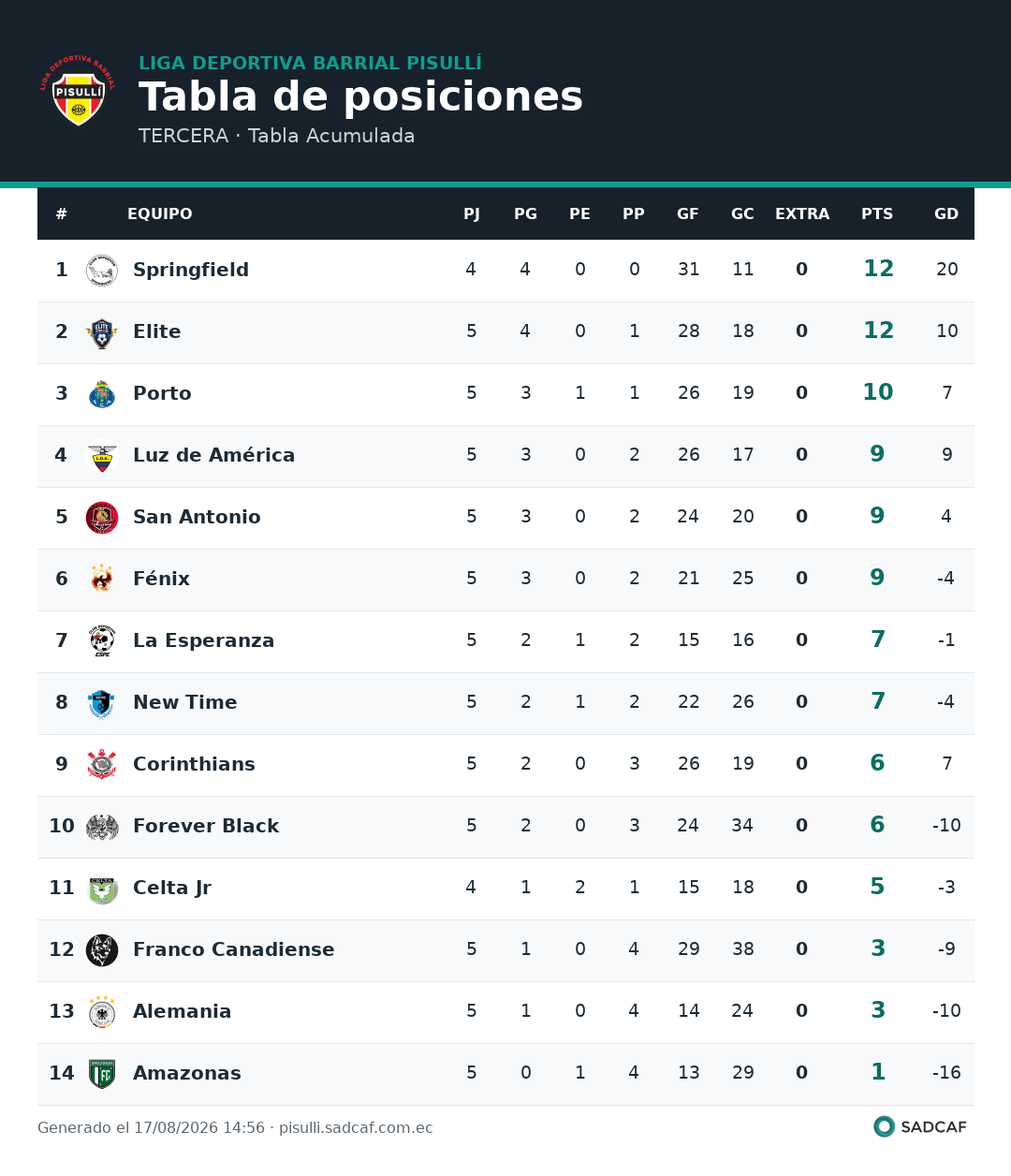Open the La Esperanza team name
This screenshot has height=1176, width=1011.
(x=204, y=640)
